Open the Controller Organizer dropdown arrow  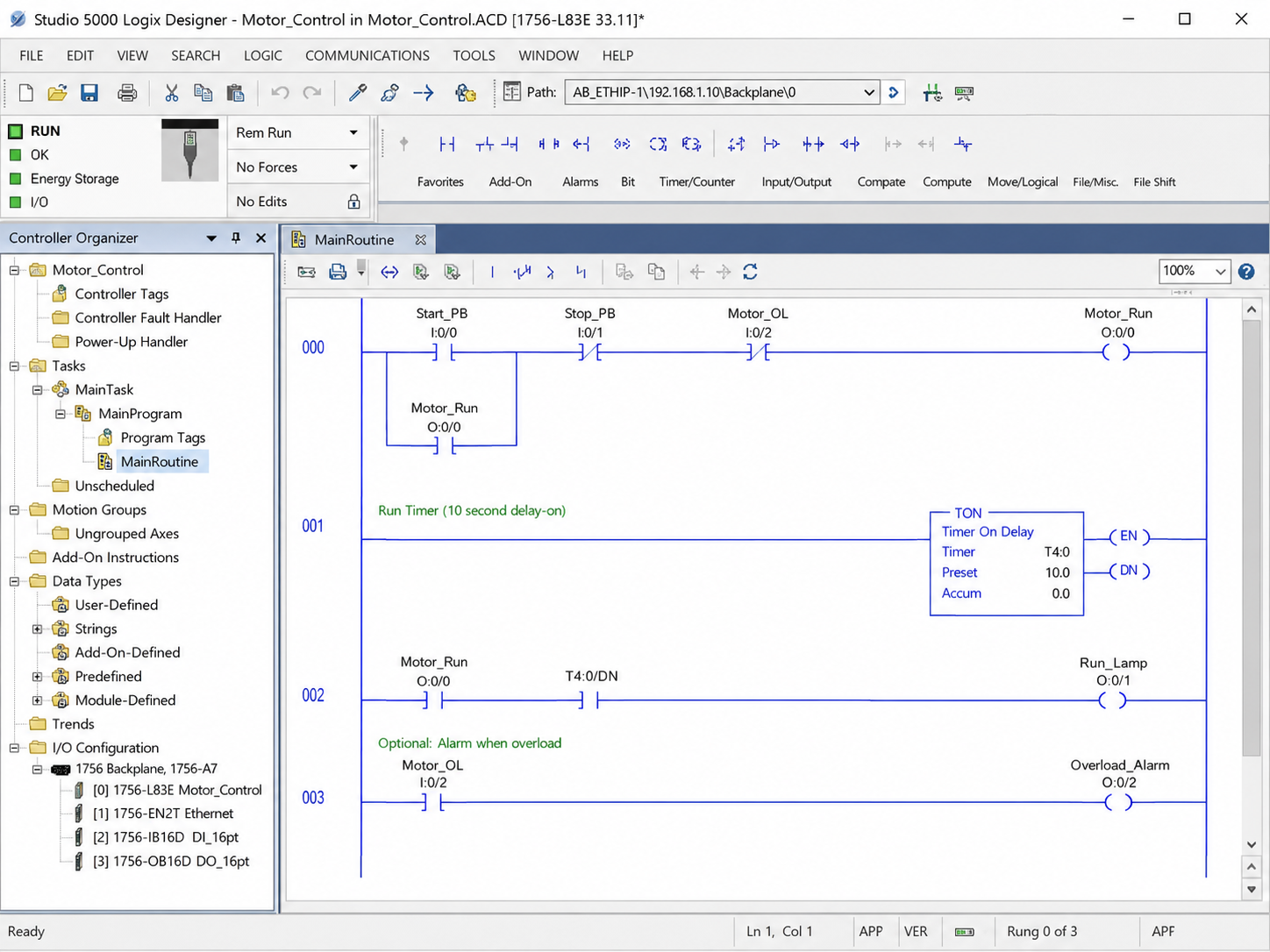[x=211, y=238]
